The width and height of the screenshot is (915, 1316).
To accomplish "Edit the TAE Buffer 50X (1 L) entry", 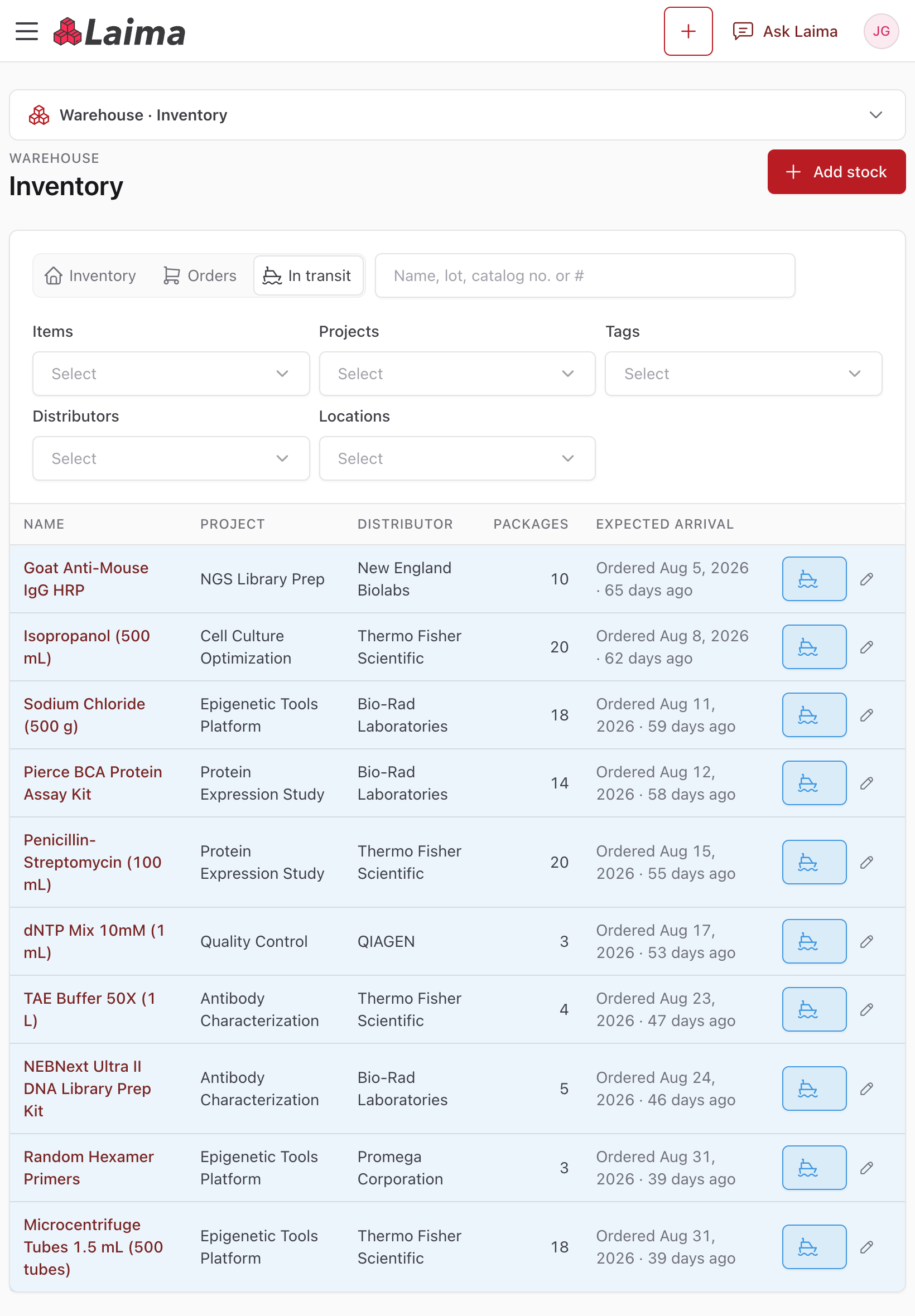I will tap(866, 1009).
